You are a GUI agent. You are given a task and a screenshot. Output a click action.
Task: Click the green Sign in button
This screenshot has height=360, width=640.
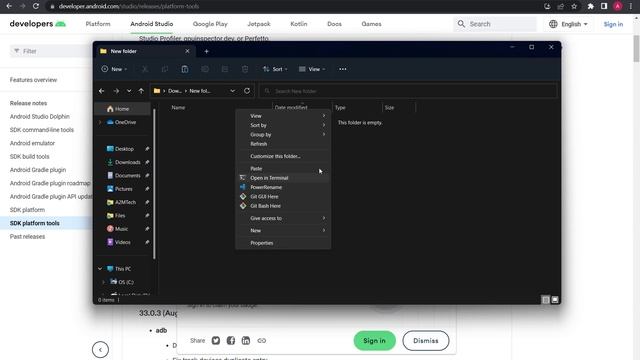click(374, 340)
